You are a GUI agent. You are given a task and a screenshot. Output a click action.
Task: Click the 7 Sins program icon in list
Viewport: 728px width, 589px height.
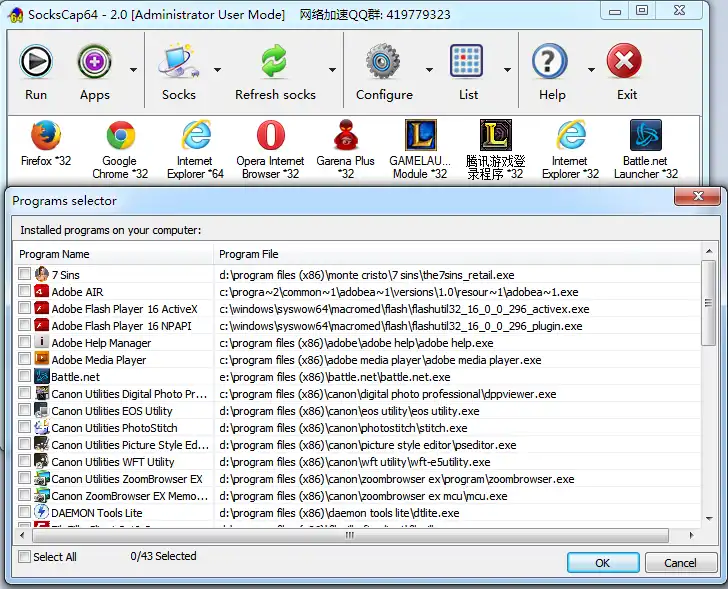click(42, 274)
